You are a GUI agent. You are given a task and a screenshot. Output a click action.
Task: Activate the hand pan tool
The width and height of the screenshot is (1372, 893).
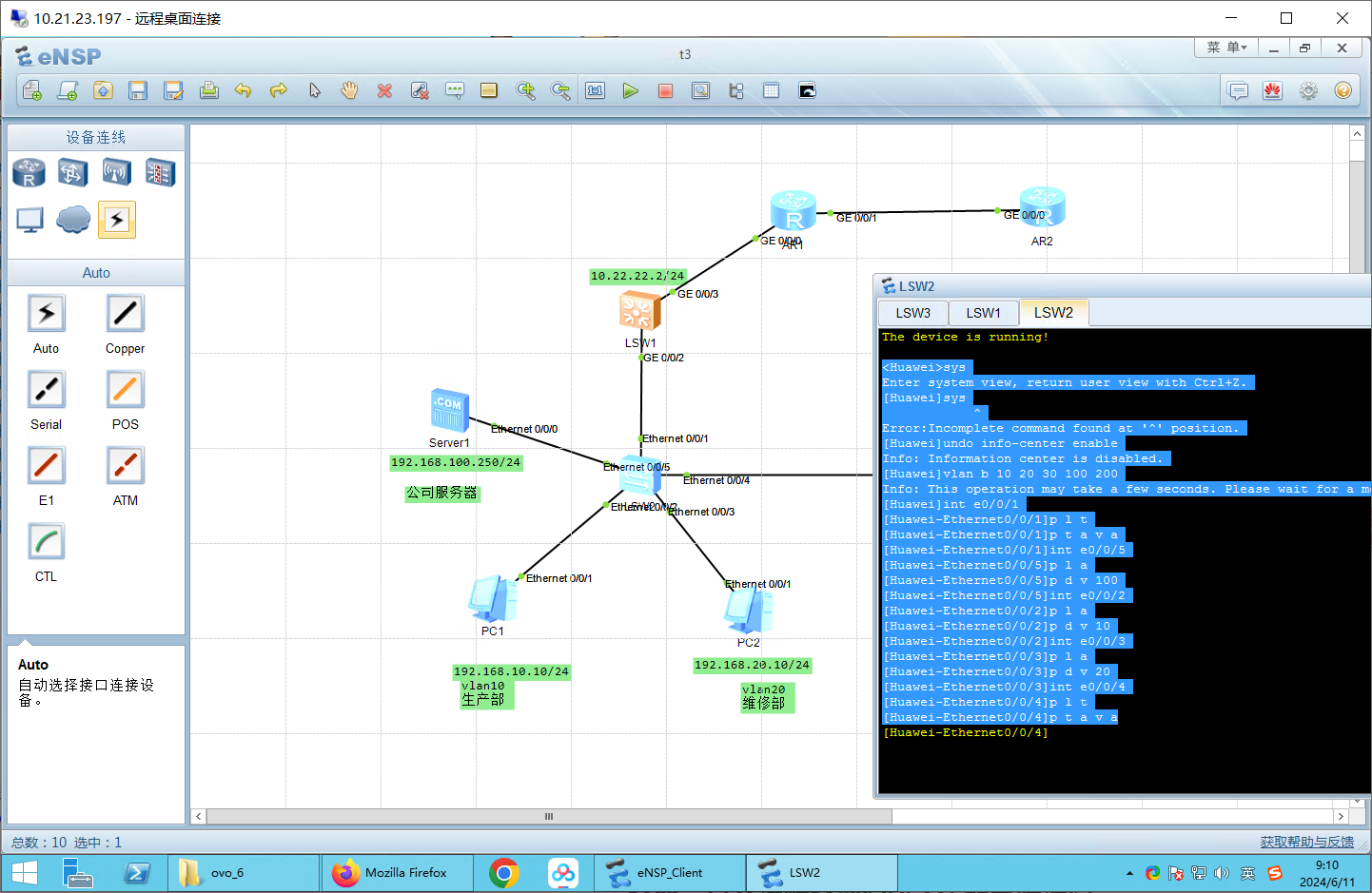pos(349,90)
